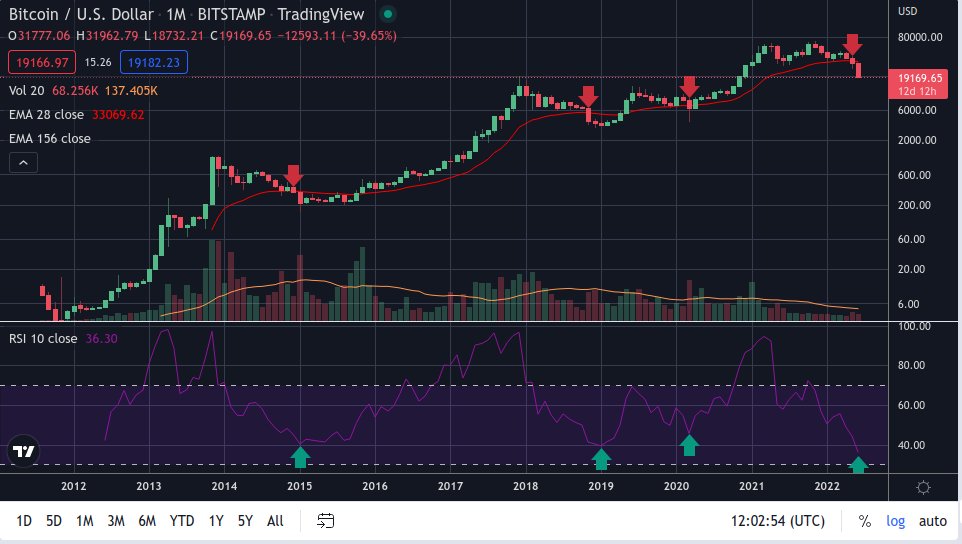
Task: Click the EMA value 33069.62
Action: pyautogui.click(x=118, y=115)
